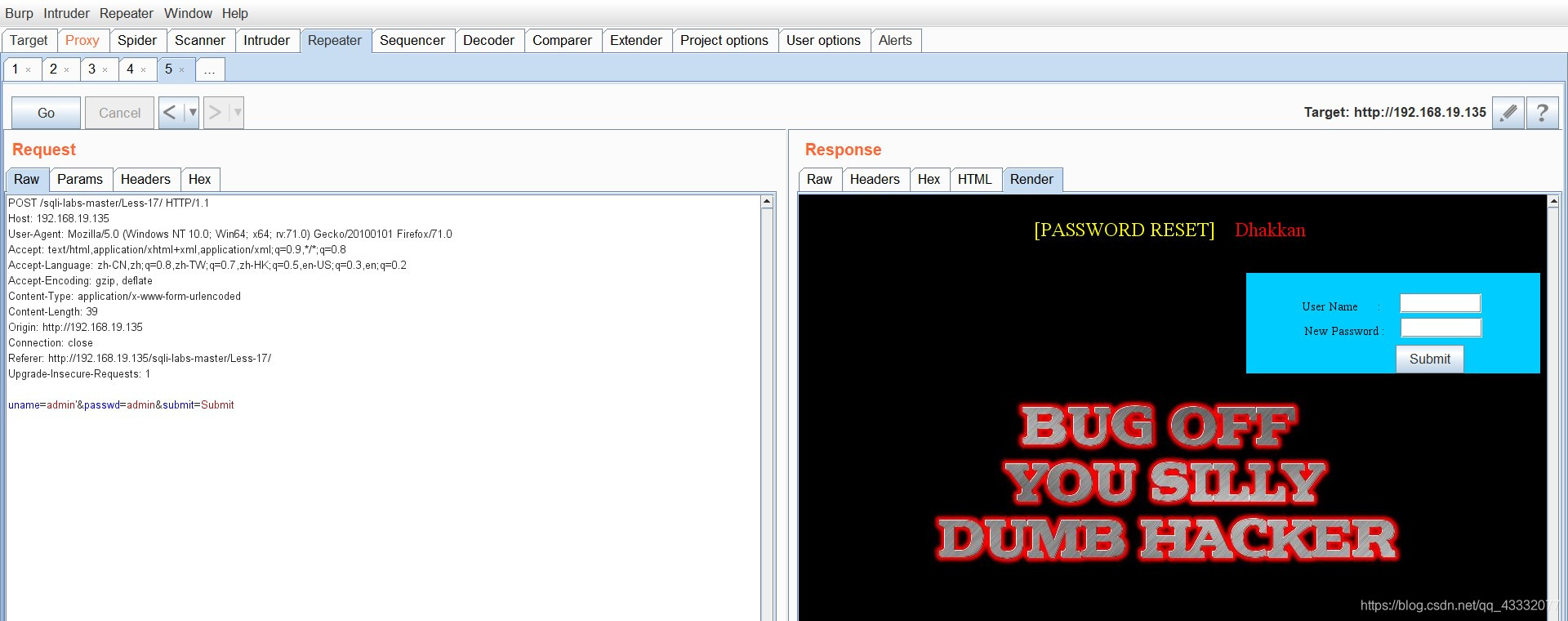Image resolution: width=1568 pixels, height=621 pixels.
Task: Select Repeater sub-tab 1
Action: click(16, 69)
